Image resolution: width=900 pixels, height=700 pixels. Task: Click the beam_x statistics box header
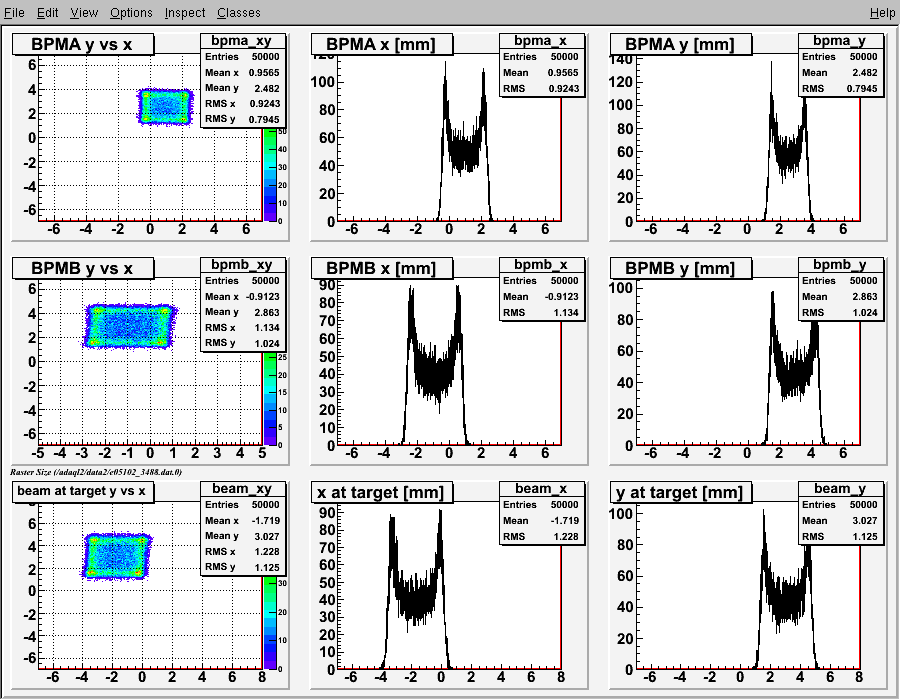[x=541, y=488]
